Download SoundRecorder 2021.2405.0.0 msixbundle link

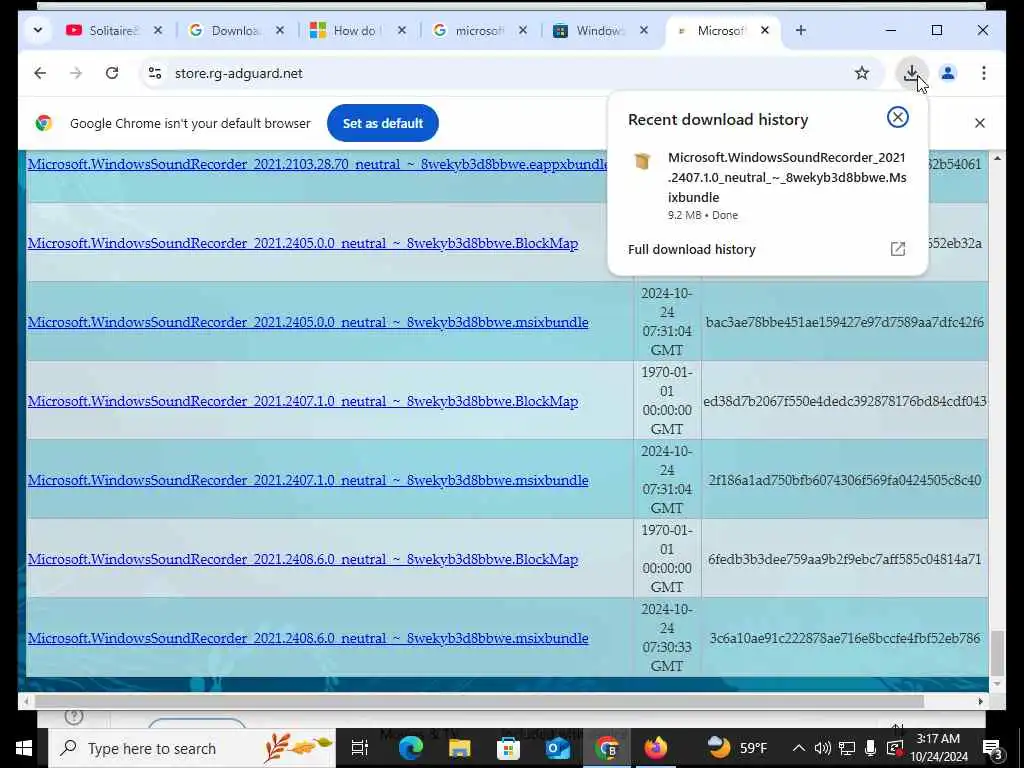[x=308, y=322]
